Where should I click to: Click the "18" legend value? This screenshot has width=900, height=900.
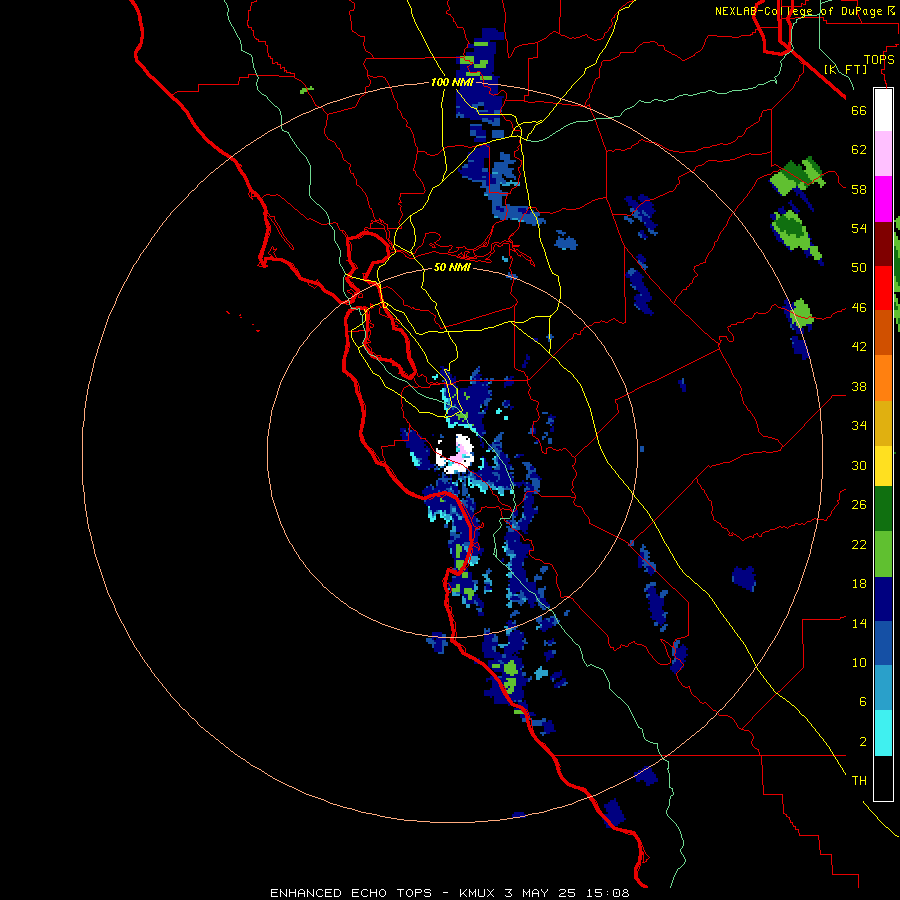click(859, 584)
